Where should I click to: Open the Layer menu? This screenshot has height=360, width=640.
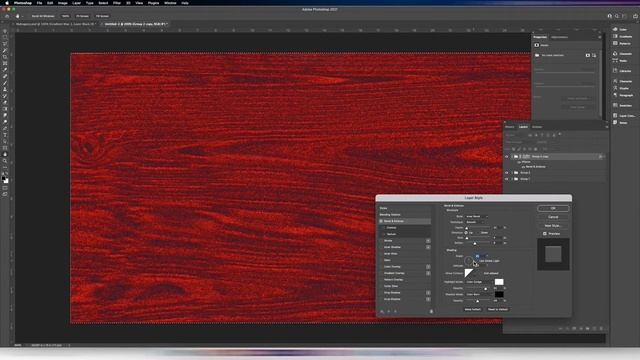(76, 3)
